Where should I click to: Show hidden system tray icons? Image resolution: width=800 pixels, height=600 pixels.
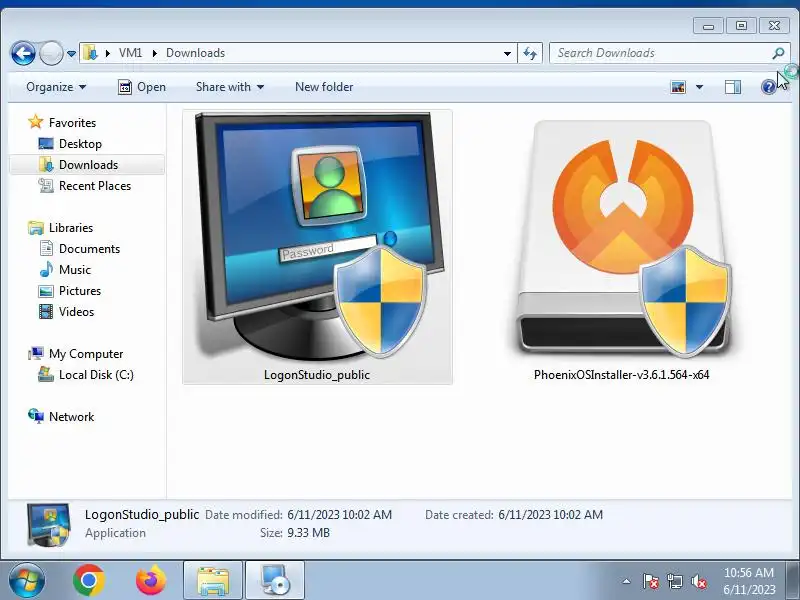point(626,581)
